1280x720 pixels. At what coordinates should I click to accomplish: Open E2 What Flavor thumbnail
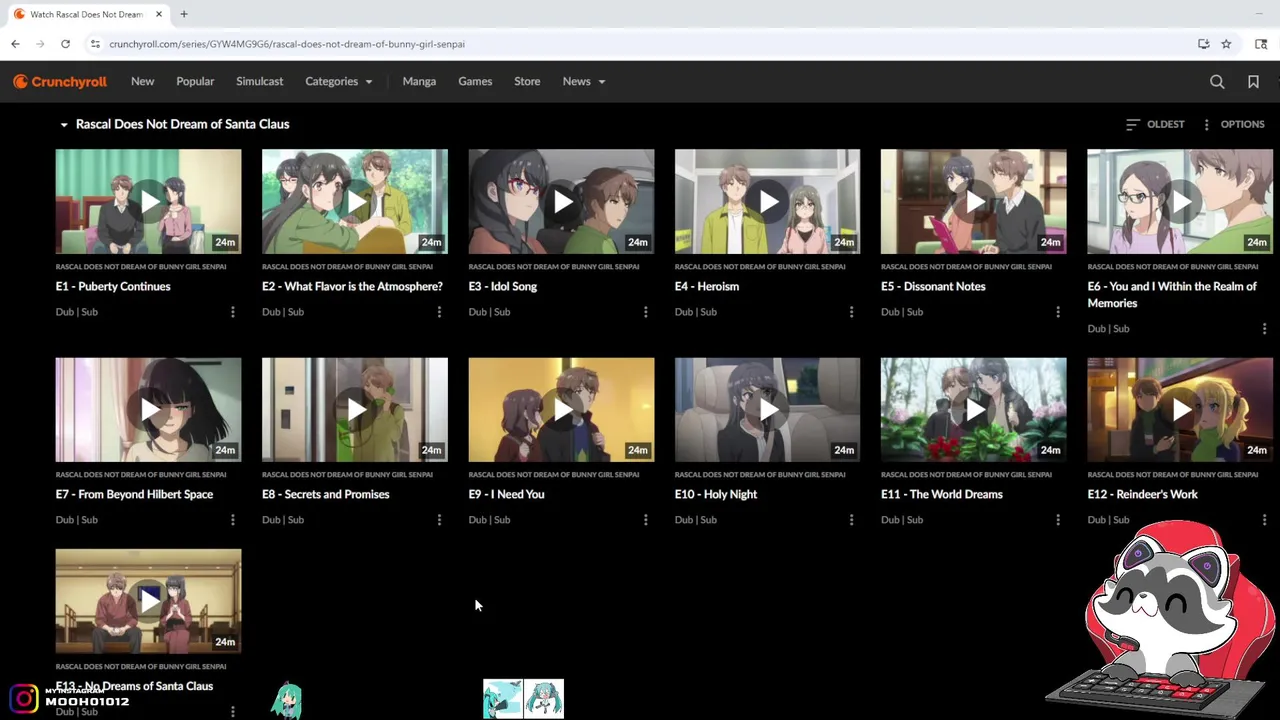(355, 202)
